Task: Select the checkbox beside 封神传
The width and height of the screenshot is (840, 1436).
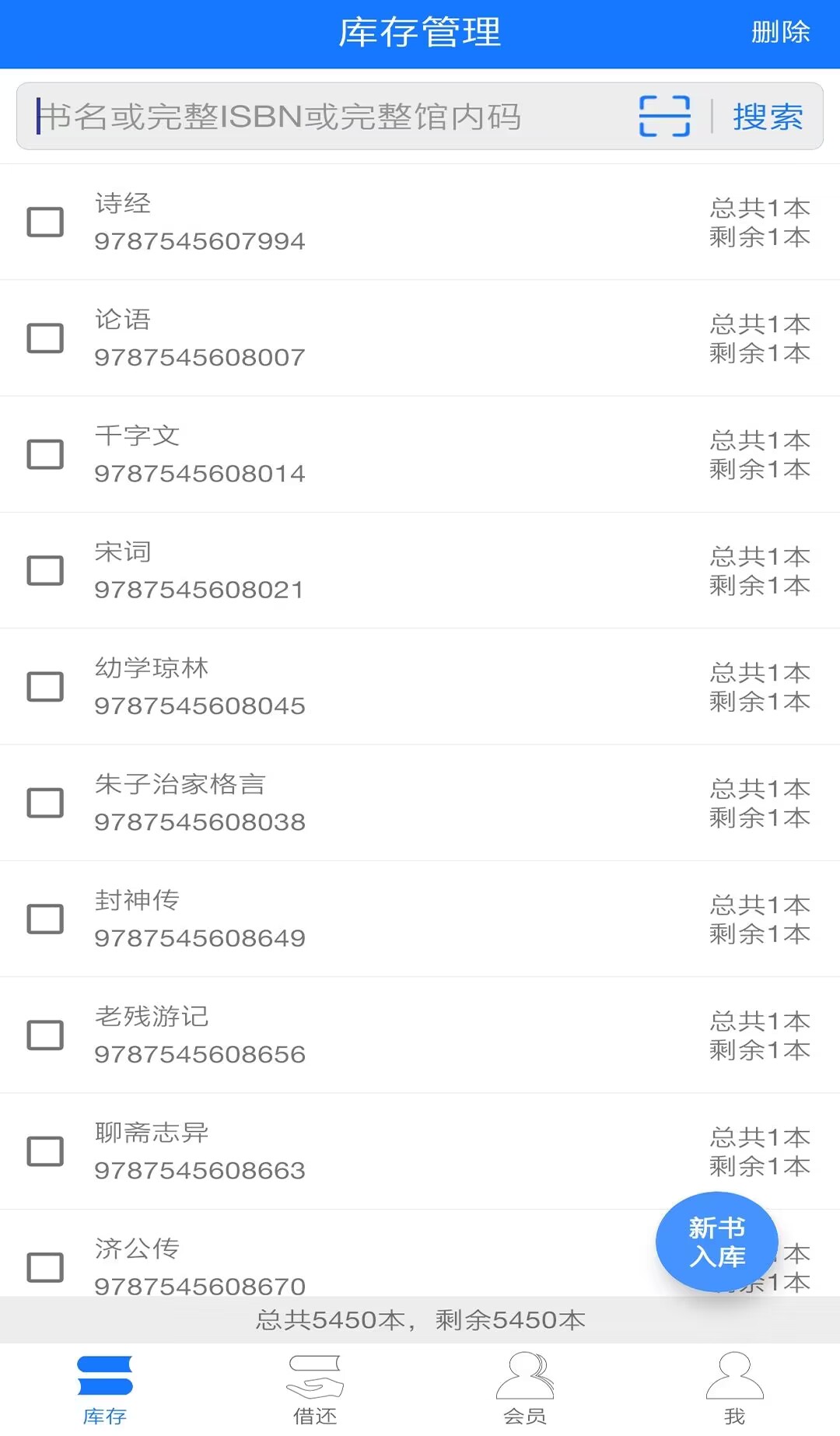Action: pyautogui.click(x=45, y=919)
